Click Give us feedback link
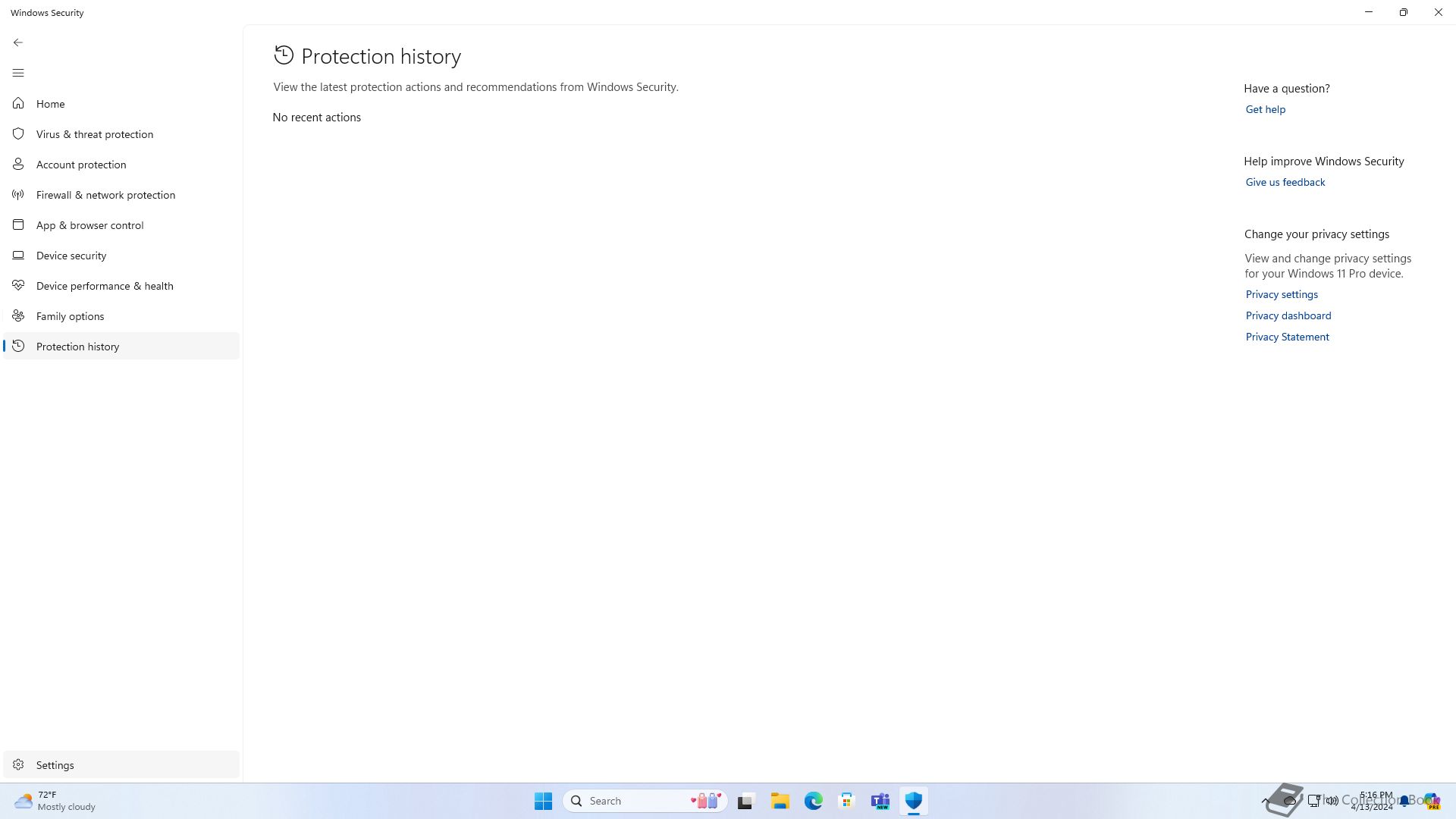Viewport: 1456px width, 819px height. pyautogui.click(x=1285, y=182)
